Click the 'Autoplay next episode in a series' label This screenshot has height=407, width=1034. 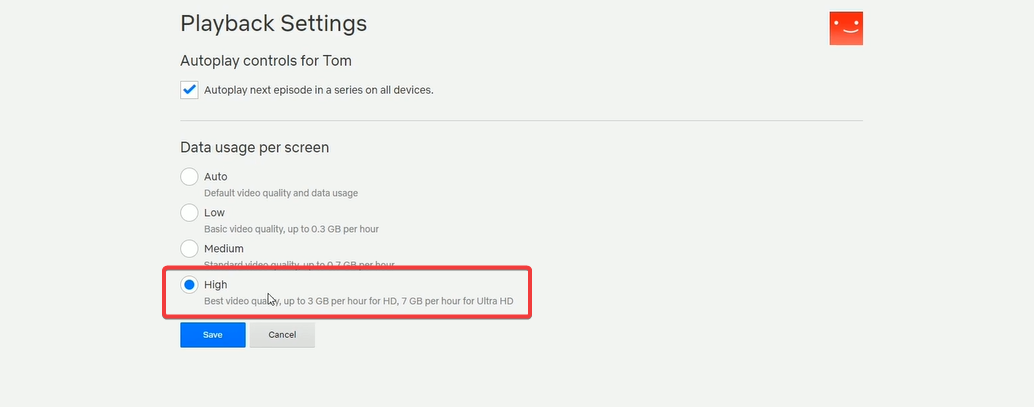click(x=318, y=90)
